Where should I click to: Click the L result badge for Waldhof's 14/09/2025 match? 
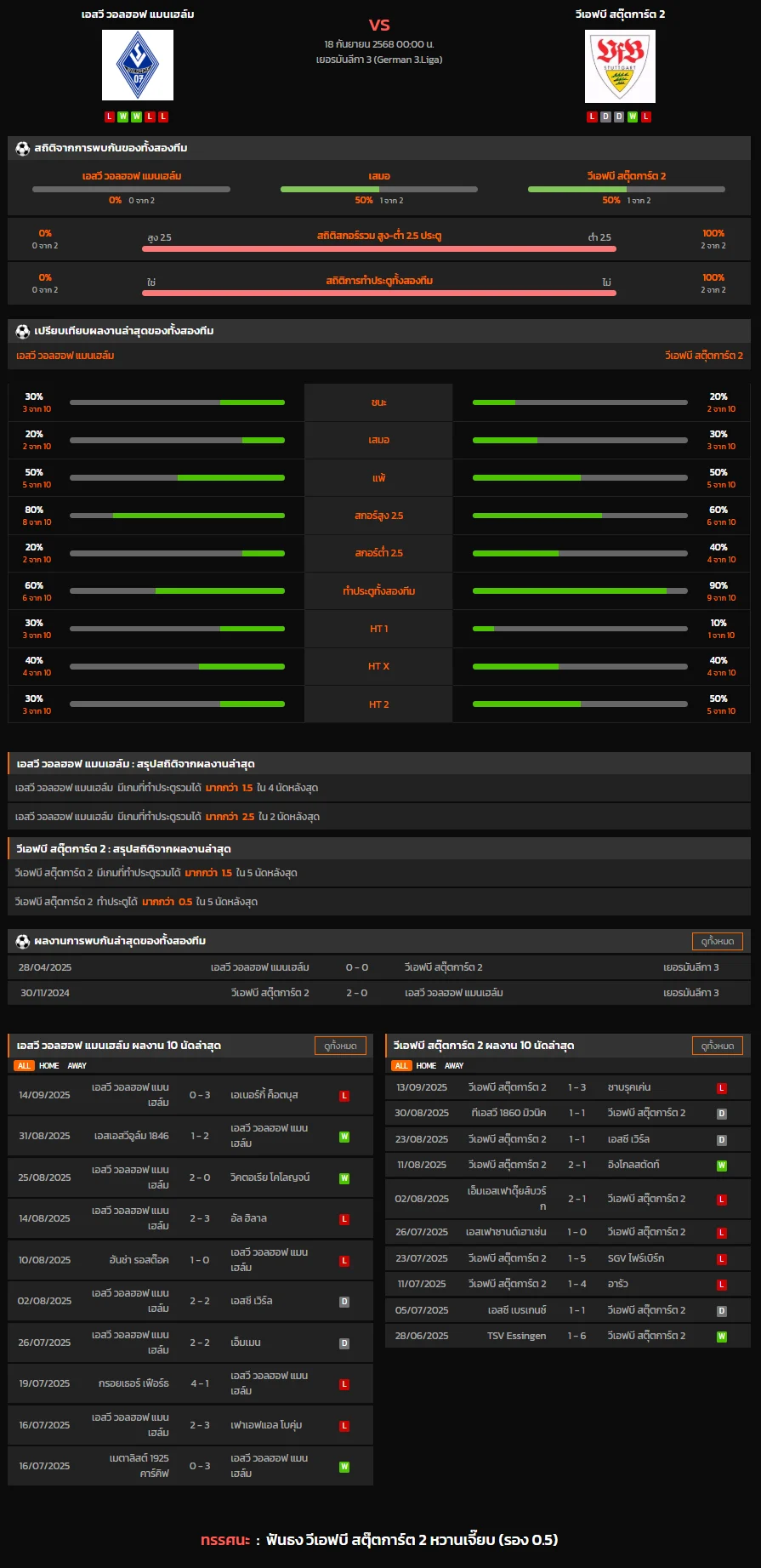[x=344, y=1095]
